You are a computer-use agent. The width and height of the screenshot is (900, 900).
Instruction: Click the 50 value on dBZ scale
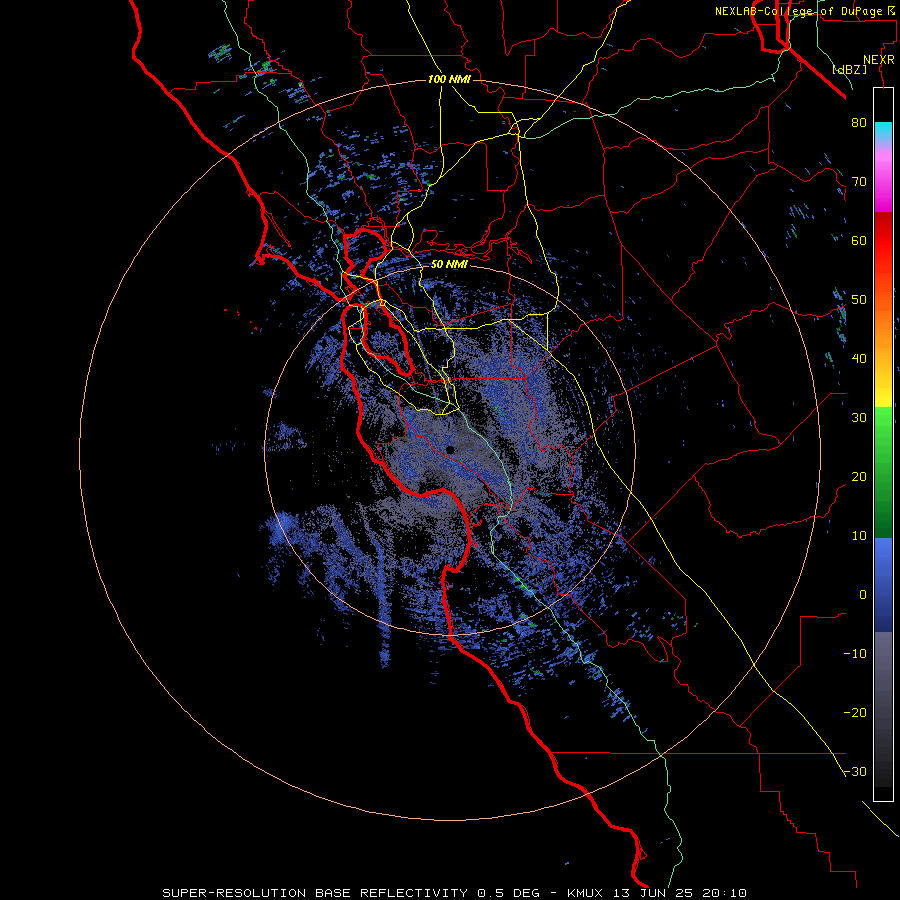(859, 300)
